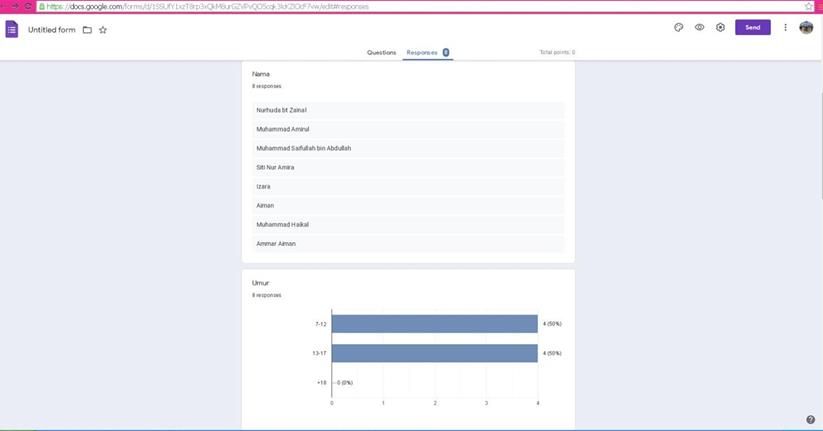Open the help question mark icon
Image resolution: width=823 pixels, height=431 pixels.
[810, 419]
